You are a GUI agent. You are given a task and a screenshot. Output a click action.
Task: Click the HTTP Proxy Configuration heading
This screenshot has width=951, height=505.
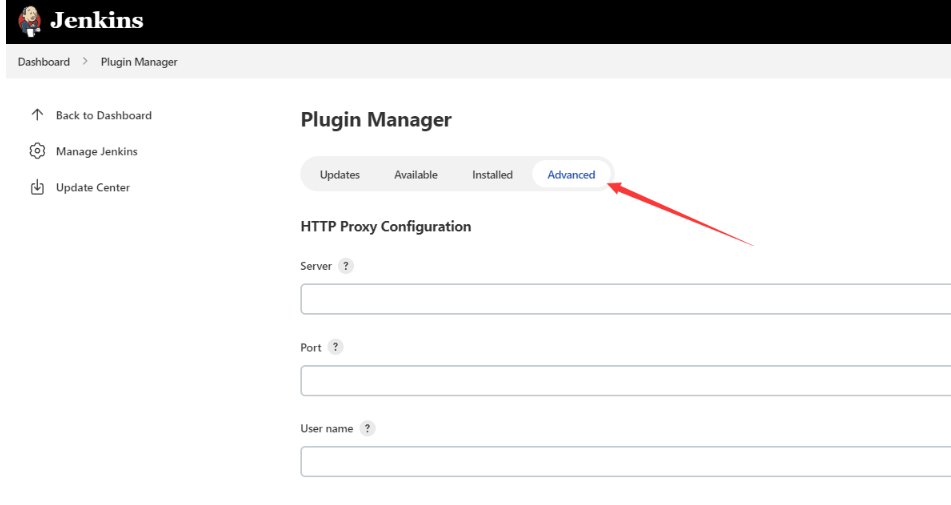[x=386, y=226]
